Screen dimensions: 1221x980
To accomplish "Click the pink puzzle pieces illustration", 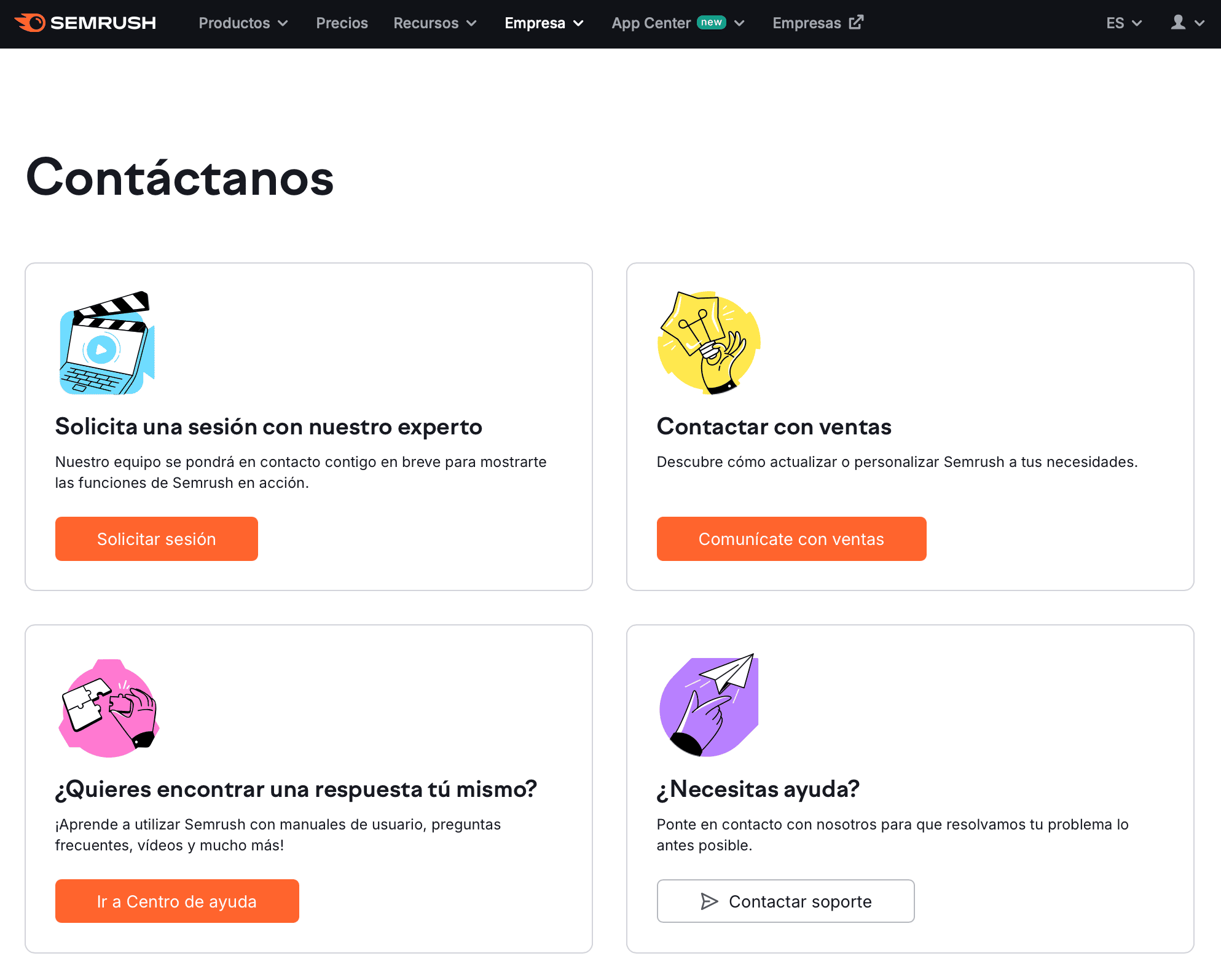I will pyautogui.click(x=109, y=708).
